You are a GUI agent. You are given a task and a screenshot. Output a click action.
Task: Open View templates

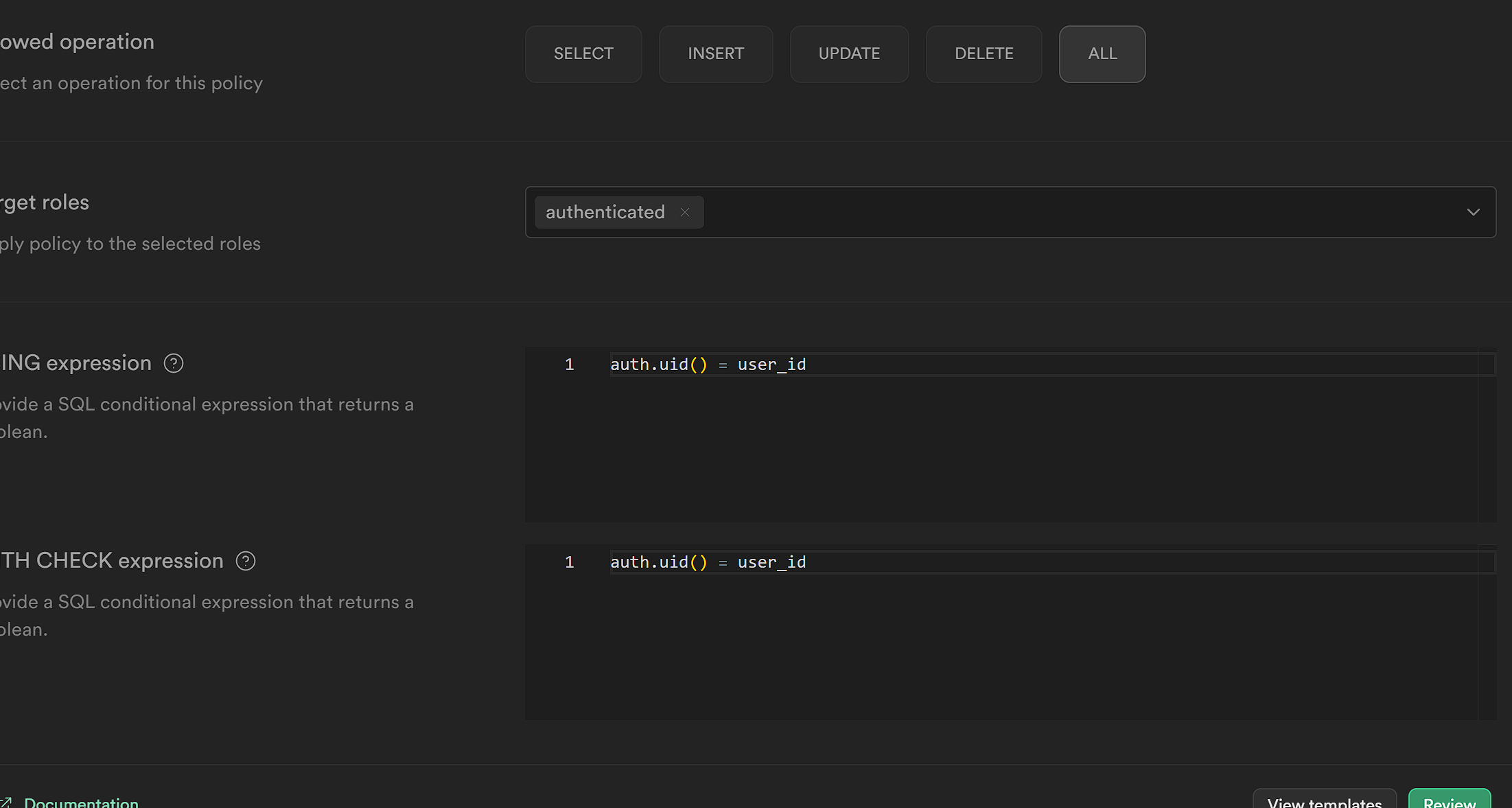pyautogui.click(x=1324, y=802)
